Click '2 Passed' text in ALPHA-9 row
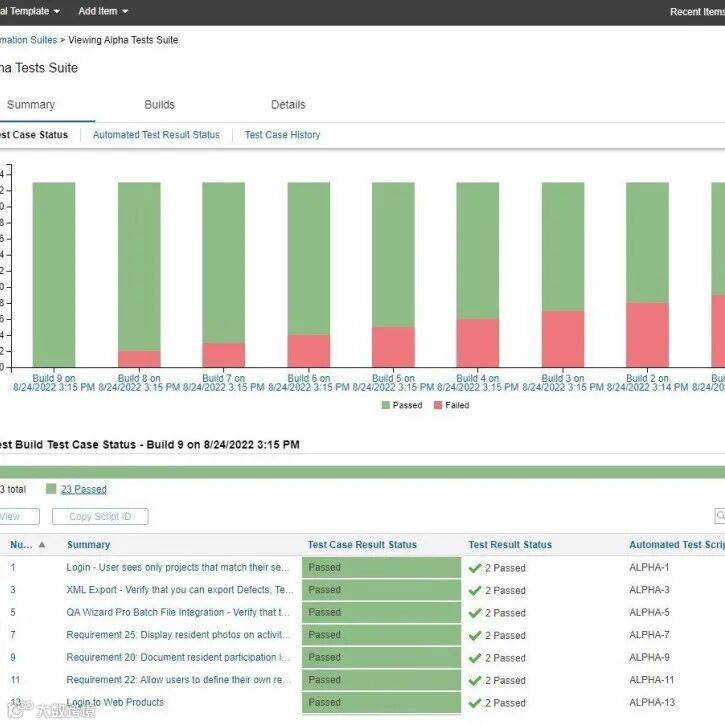This screenshot has height=725, width=725. [x=505, y=658]
